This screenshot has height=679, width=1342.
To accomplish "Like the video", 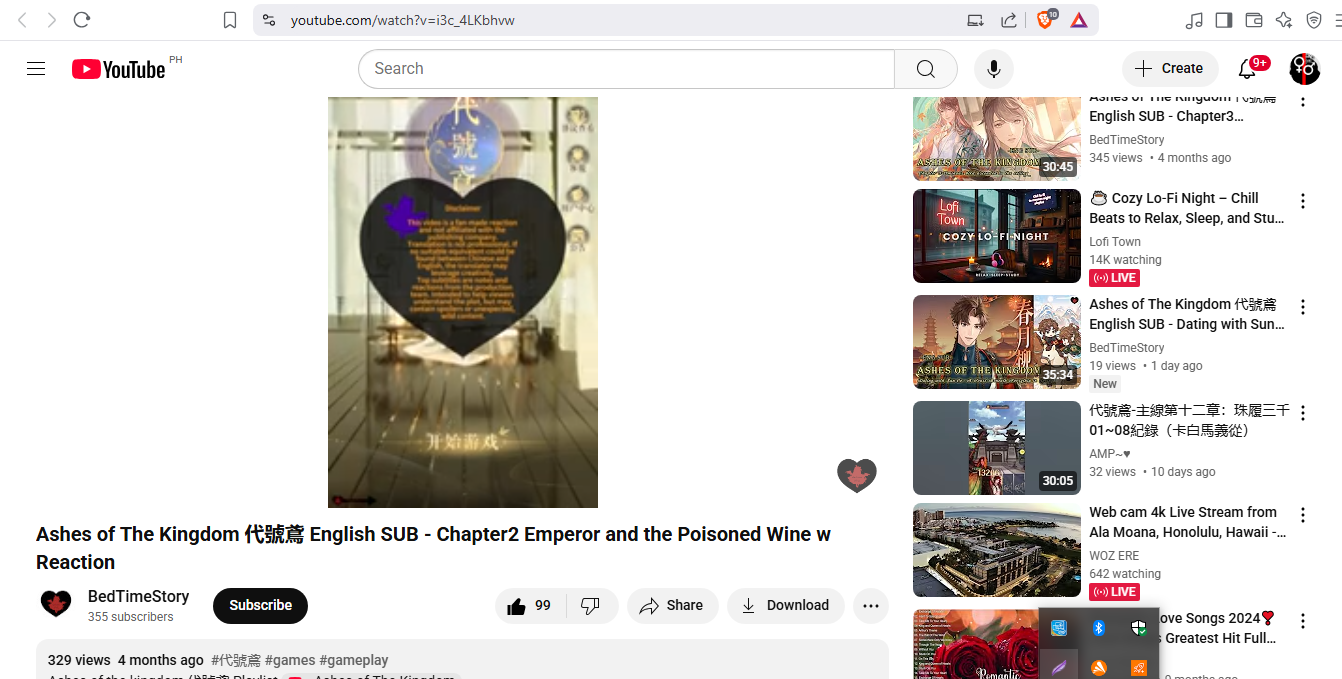I will click(x=530, y=605).
